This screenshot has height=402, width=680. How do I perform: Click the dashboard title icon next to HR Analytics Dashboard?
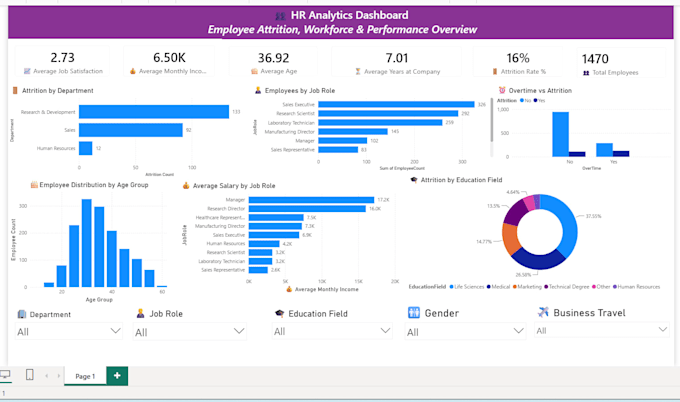click(281, 16)
